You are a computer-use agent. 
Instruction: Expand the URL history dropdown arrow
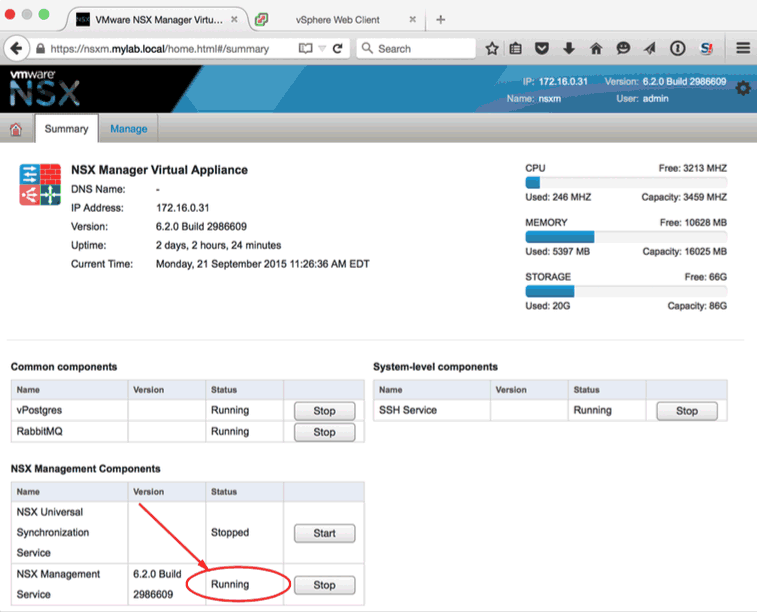(x=322, y=48)
